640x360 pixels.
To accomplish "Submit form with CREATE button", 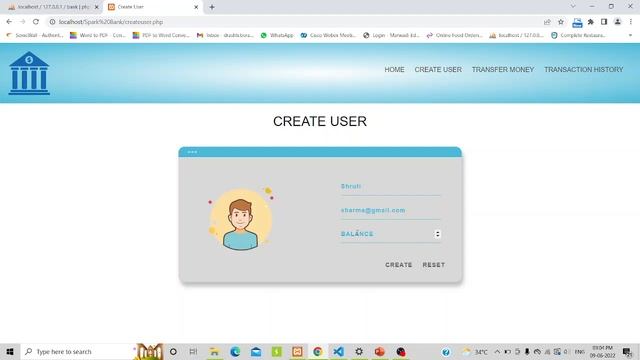I will (398, 265).
